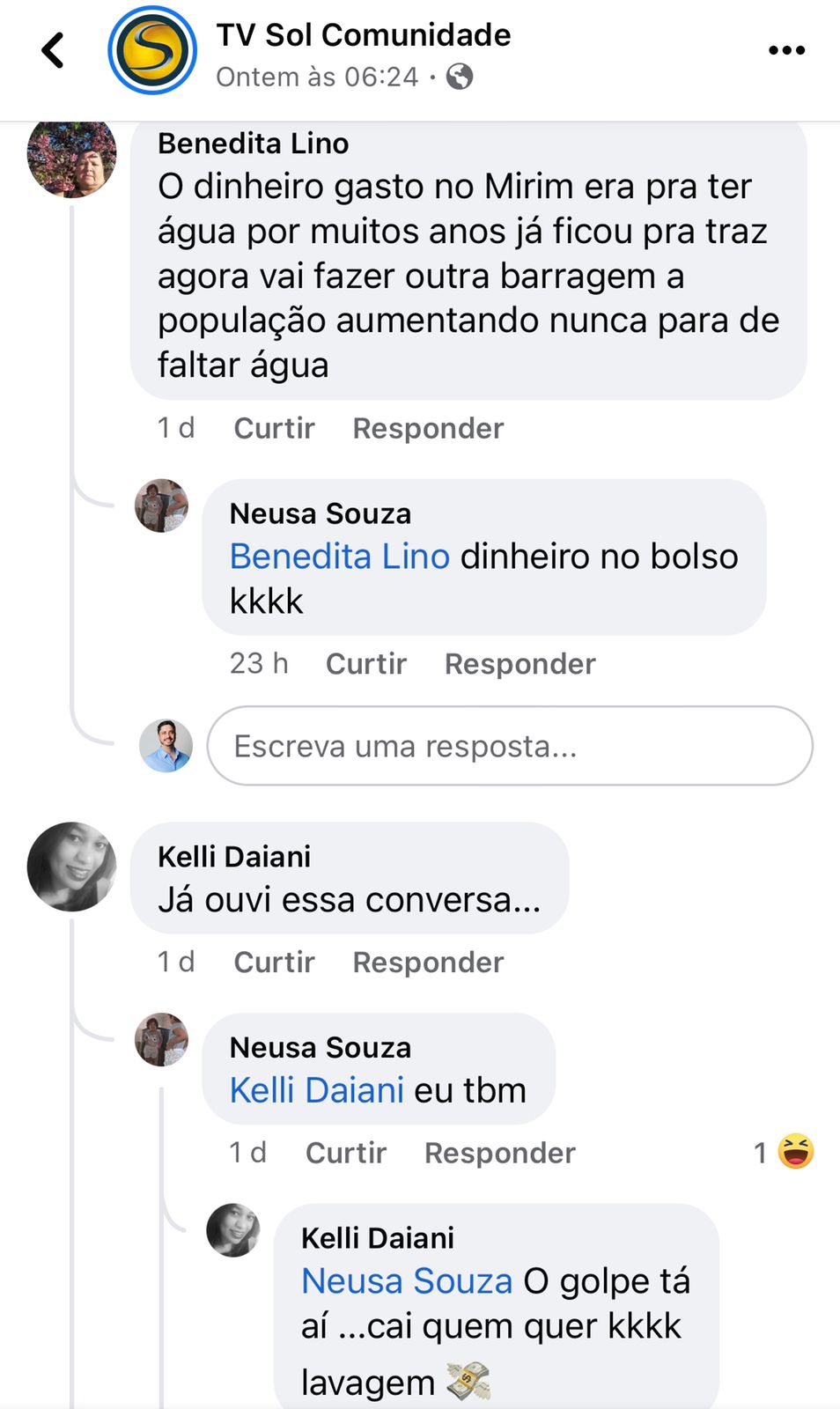Reply to Neusa's 'dinheiro no bolso' comment
The height and width of the screenshot is (1409, 840).
pos(519,663)
